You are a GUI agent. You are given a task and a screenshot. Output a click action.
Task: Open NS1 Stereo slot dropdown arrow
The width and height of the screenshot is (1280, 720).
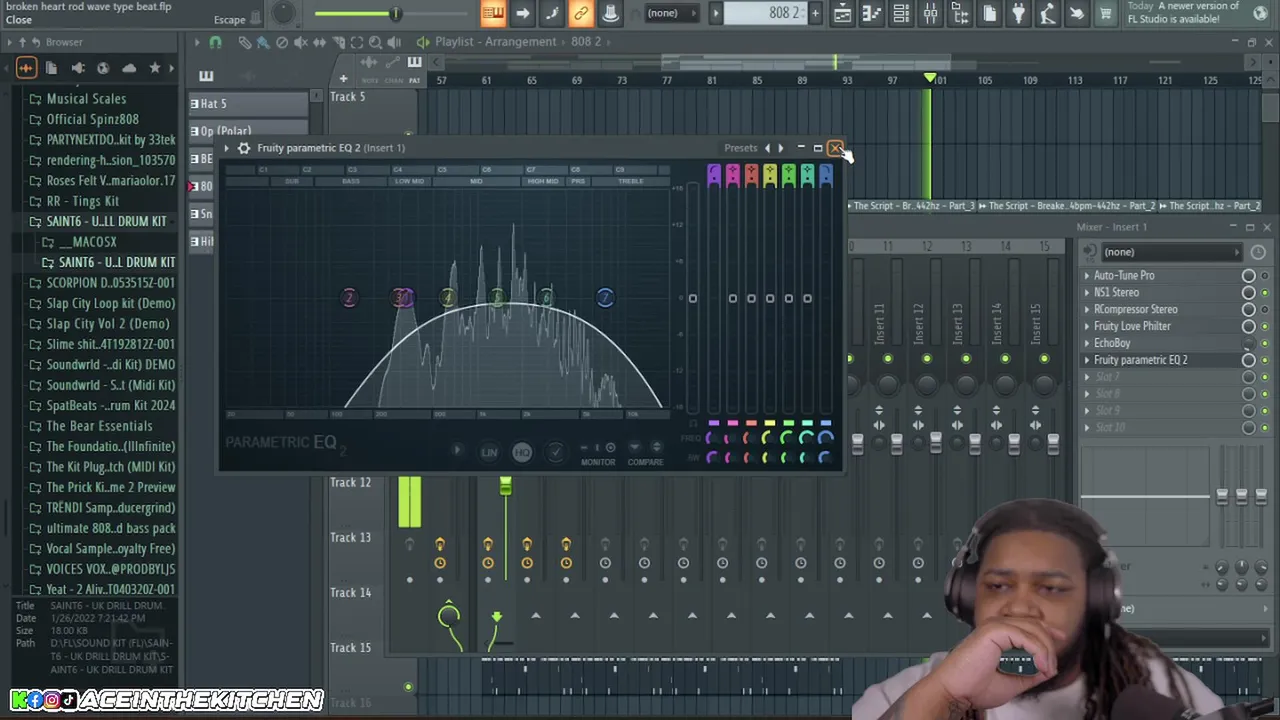pos(1087,293)
